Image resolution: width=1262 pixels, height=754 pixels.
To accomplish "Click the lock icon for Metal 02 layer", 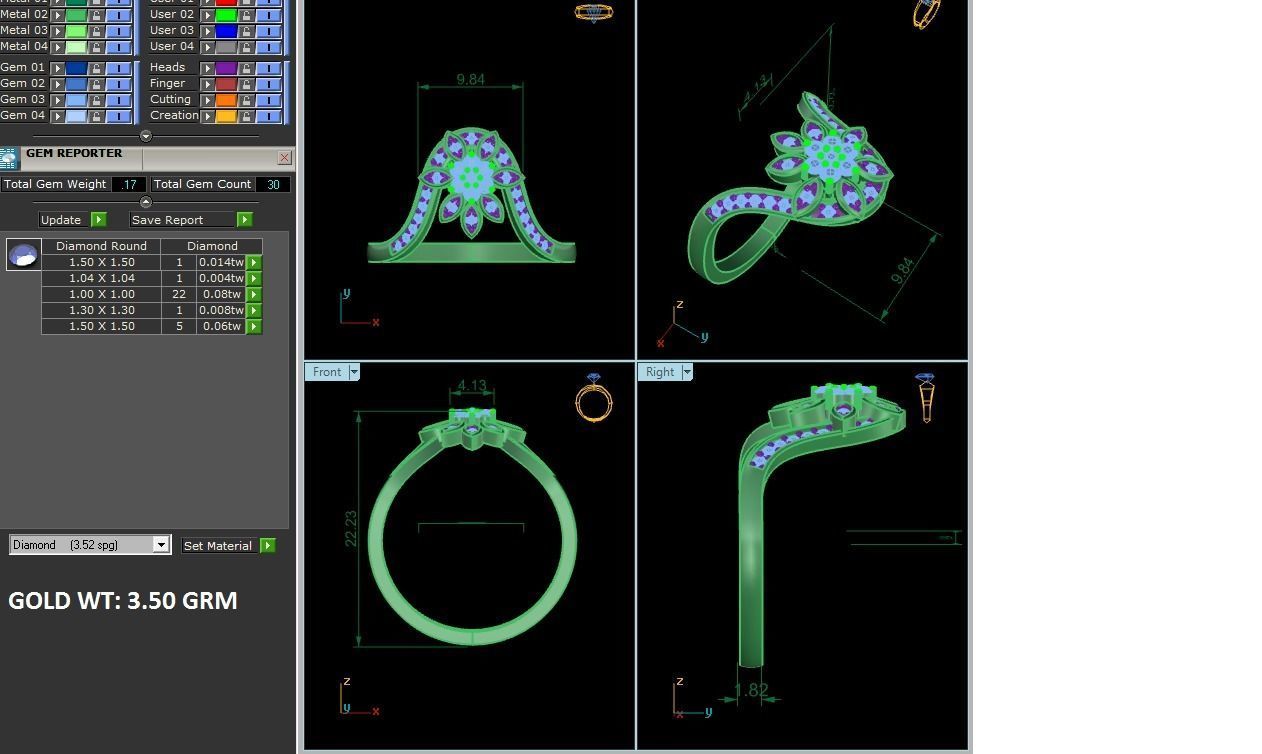I will pos(96,15).
